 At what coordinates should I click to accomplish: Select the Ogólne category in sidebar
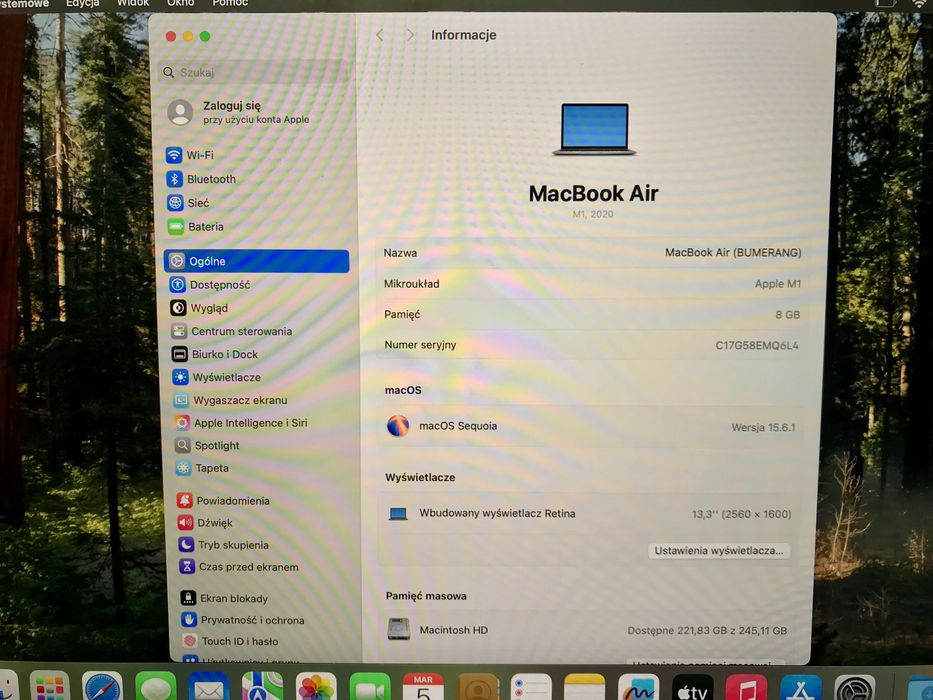(256, 261)
